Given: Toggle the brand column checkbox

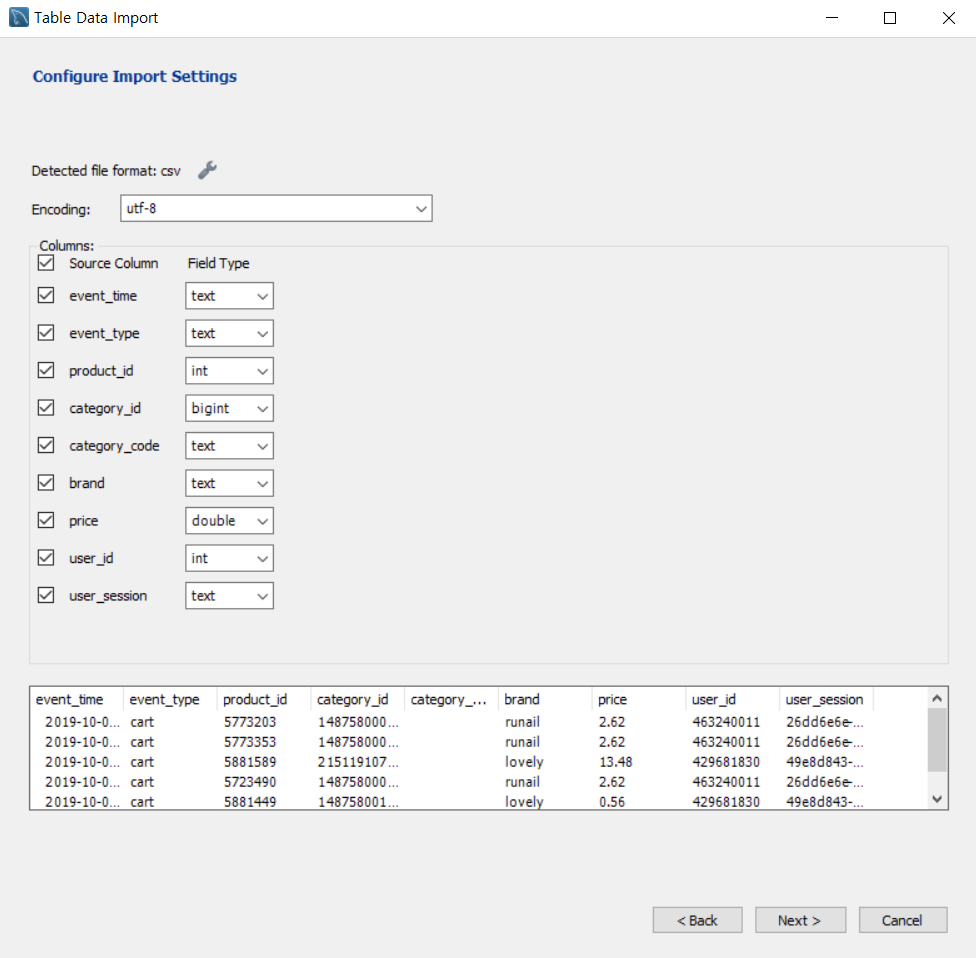Looking at the screenshot, I should 45,482.
